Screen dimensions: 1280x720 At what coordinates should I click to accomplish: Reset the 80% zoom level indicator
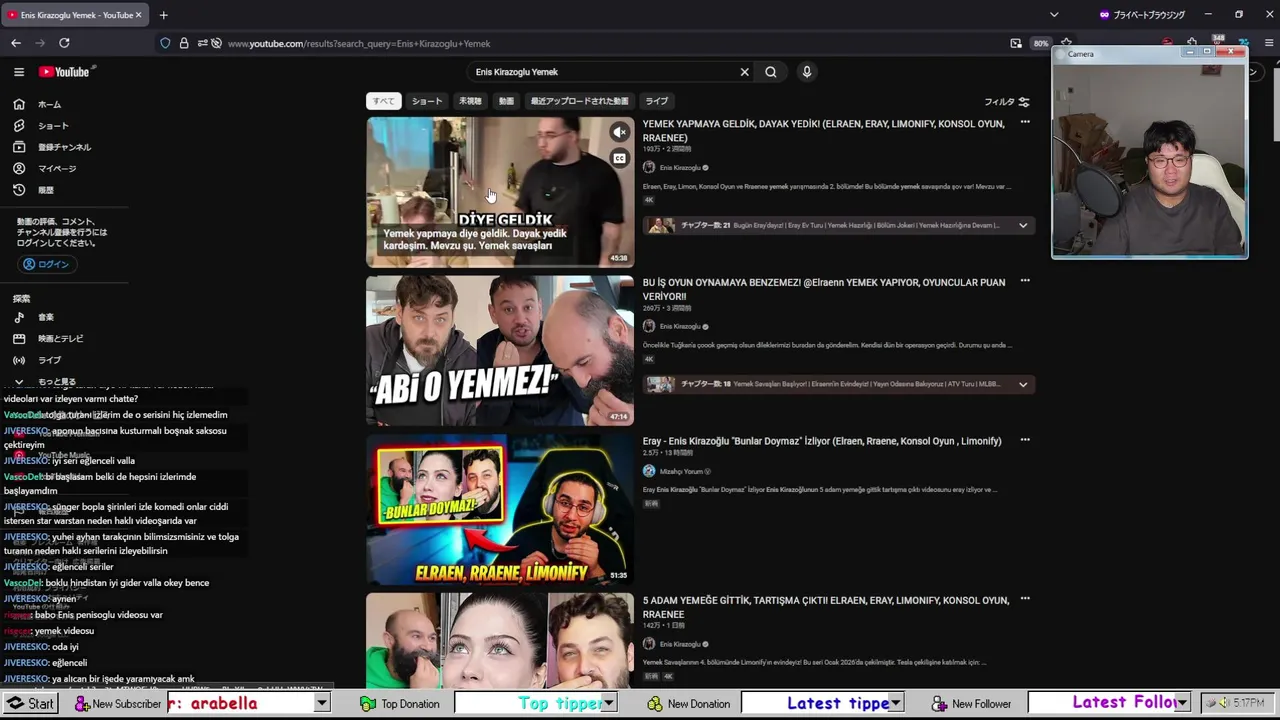[x=1041, y=43]
